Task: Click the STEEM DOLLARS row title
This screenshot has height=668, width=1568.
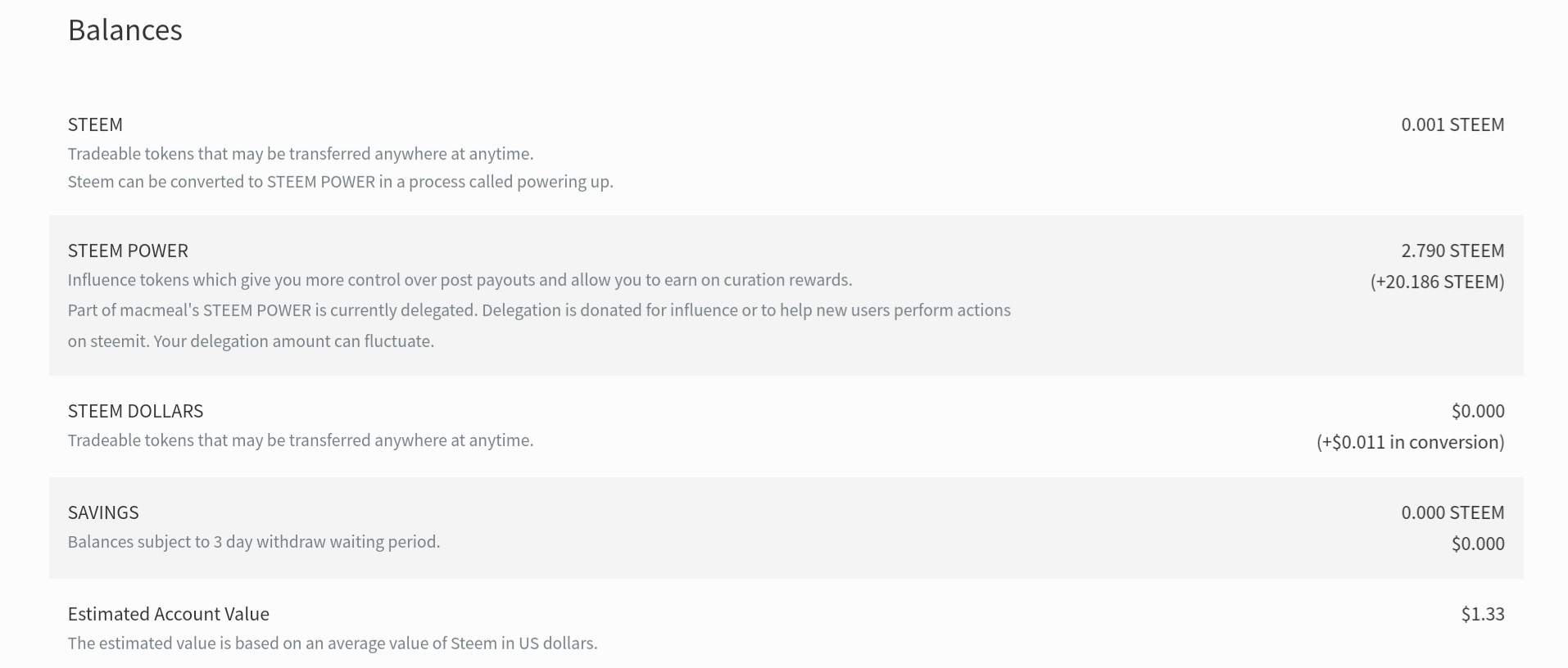Action: point(135,412)
